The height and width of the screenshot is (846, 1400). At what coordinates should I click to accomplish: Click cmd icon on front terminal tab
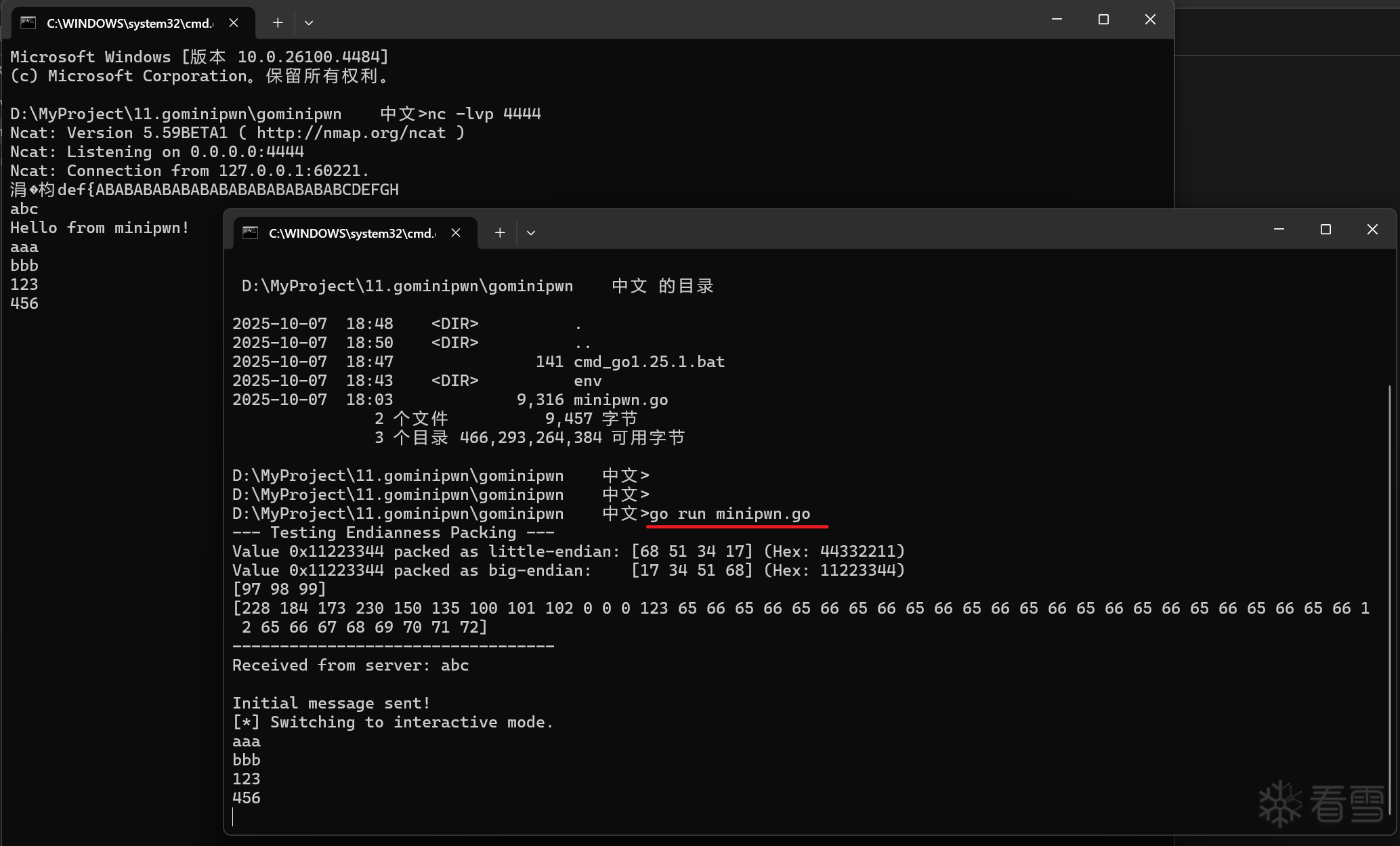coord(251,233)
